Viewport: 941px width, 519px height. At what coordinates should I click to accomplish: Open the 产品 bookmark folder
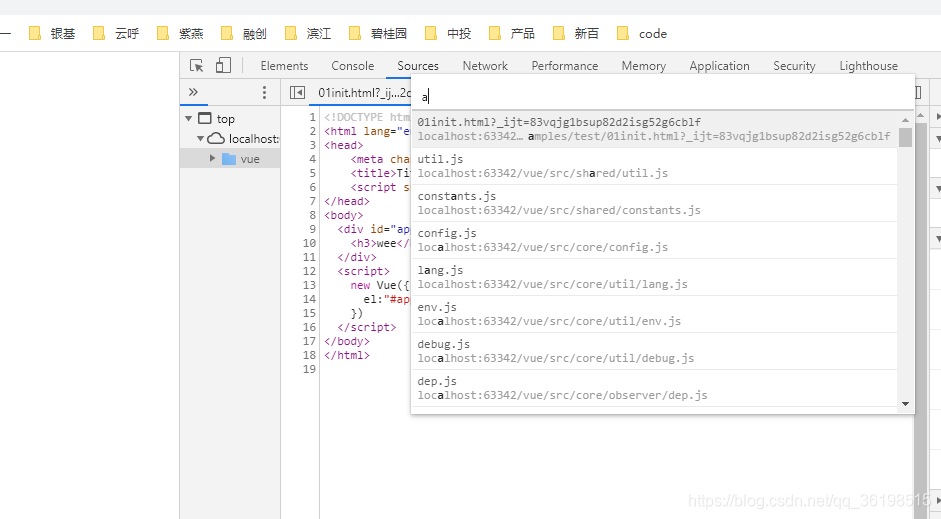(512, 34)
